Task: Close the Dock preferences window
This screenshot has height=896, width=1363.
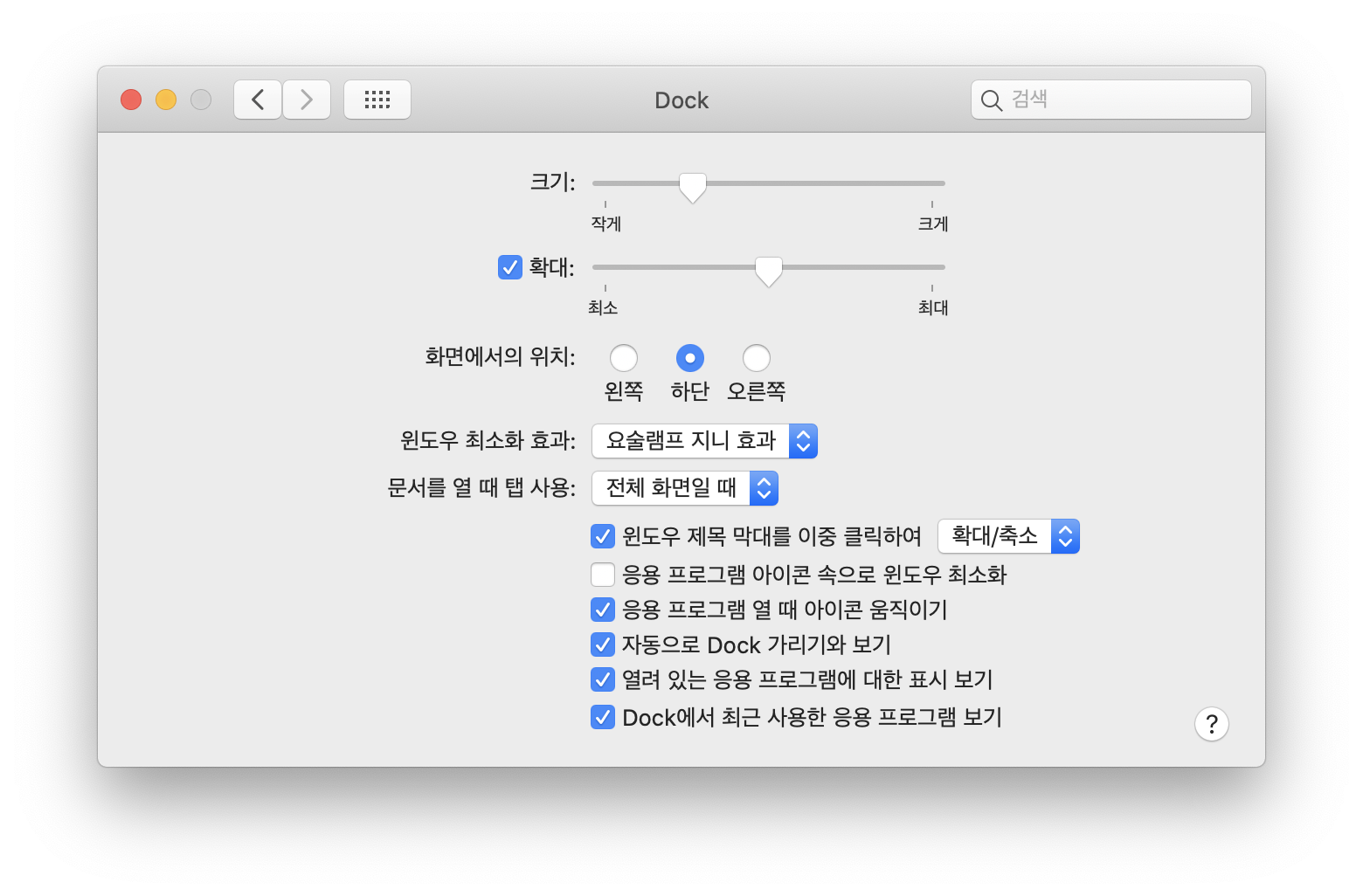Action: pos(131,100)
